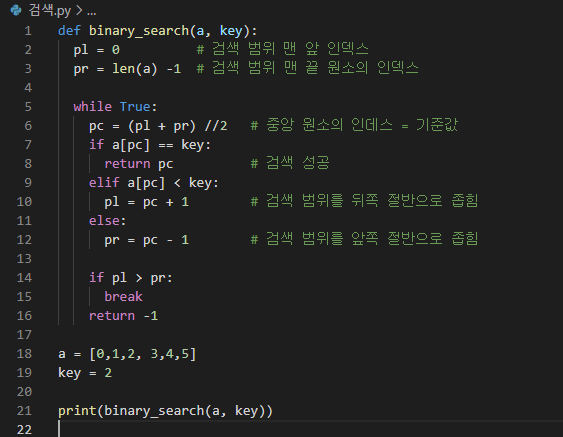Click comment '# 검색 성공'
Screen dimensions: 563x437
[290, 163]
